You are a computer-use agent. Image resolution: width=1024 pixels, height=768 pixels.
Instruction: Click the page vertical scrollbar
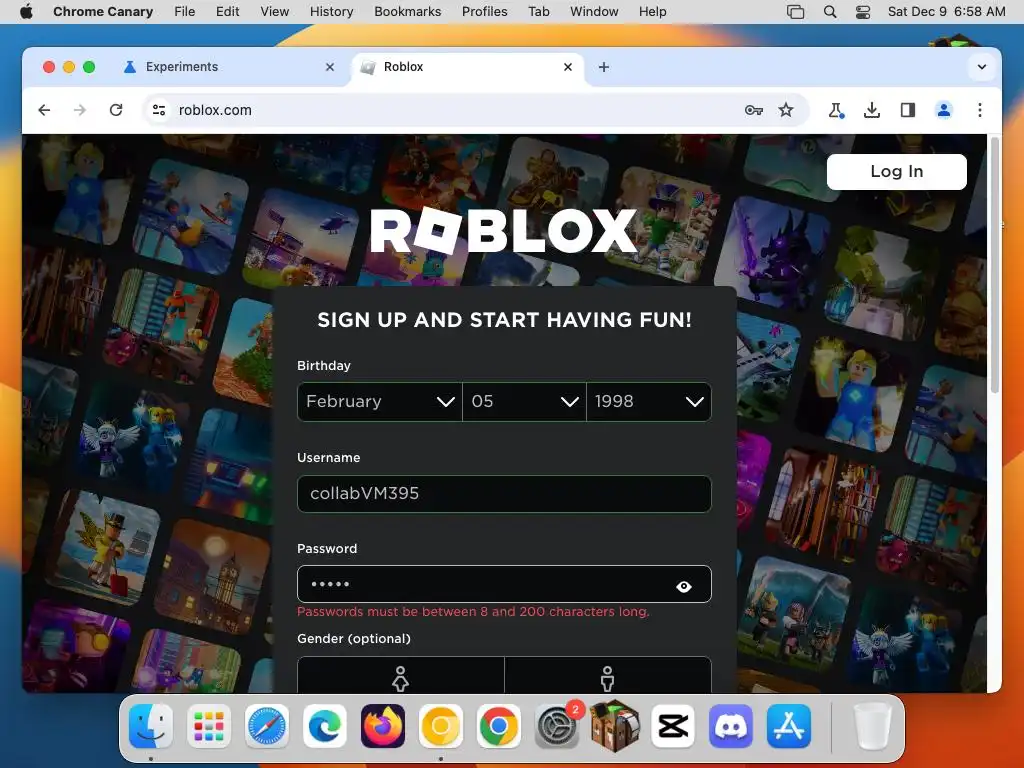coord(995,265)
